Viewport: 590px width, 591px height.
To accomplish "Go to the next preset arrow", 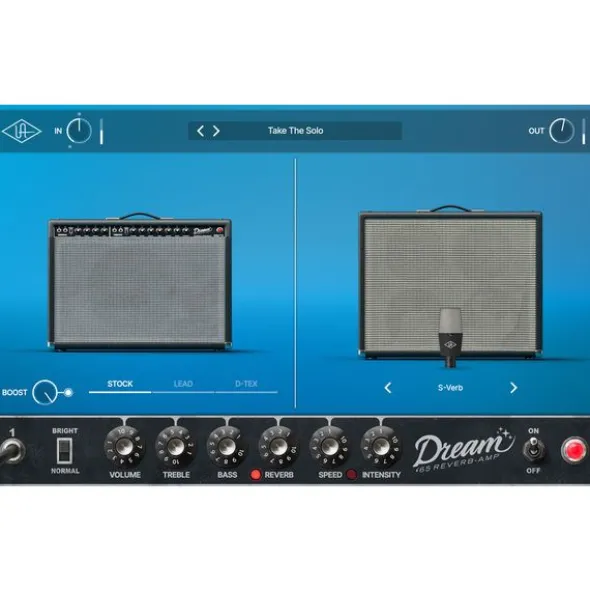I will click(x=216, y=131).
